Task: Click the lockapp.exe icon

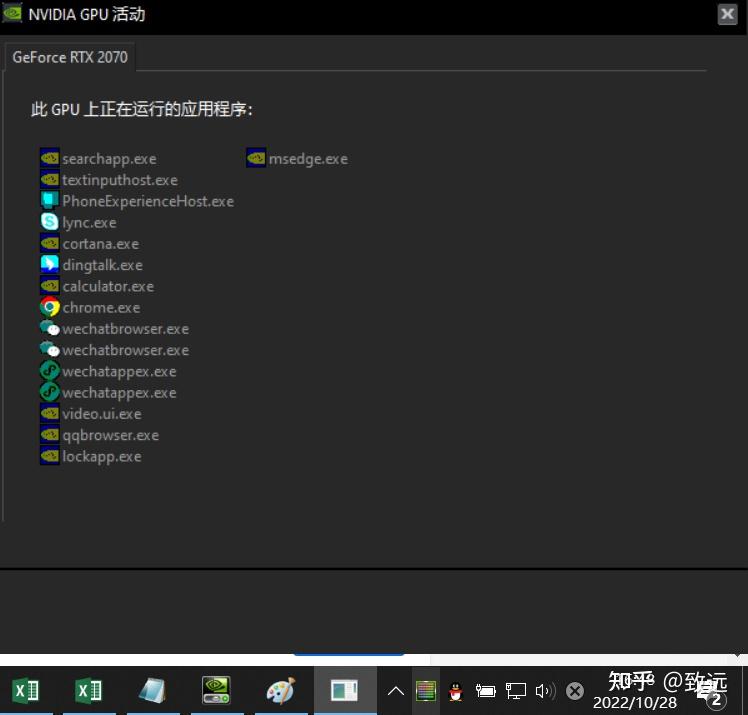Action: point(50,456)
